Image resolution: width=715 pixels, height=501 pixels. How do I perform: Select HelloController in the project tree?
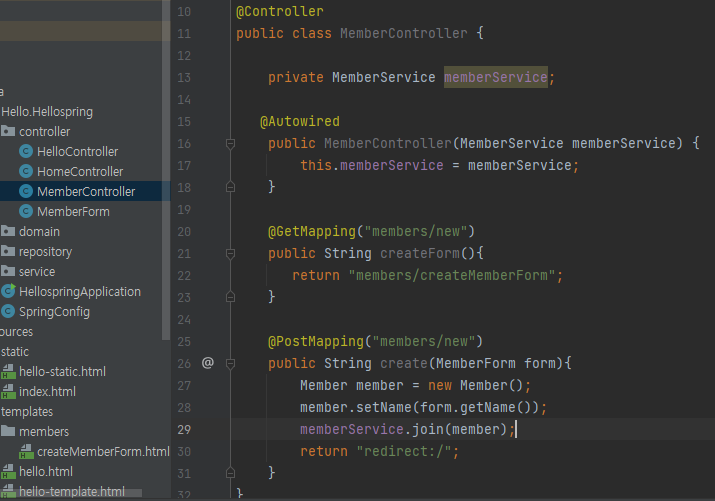coord(78,151)
